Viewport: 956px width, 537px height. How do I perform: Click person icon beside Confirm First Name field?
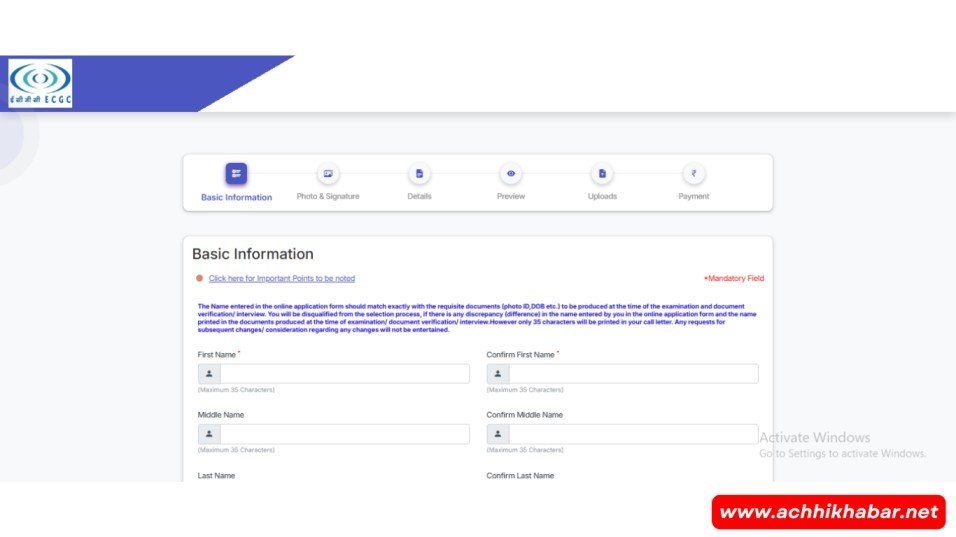498,374
